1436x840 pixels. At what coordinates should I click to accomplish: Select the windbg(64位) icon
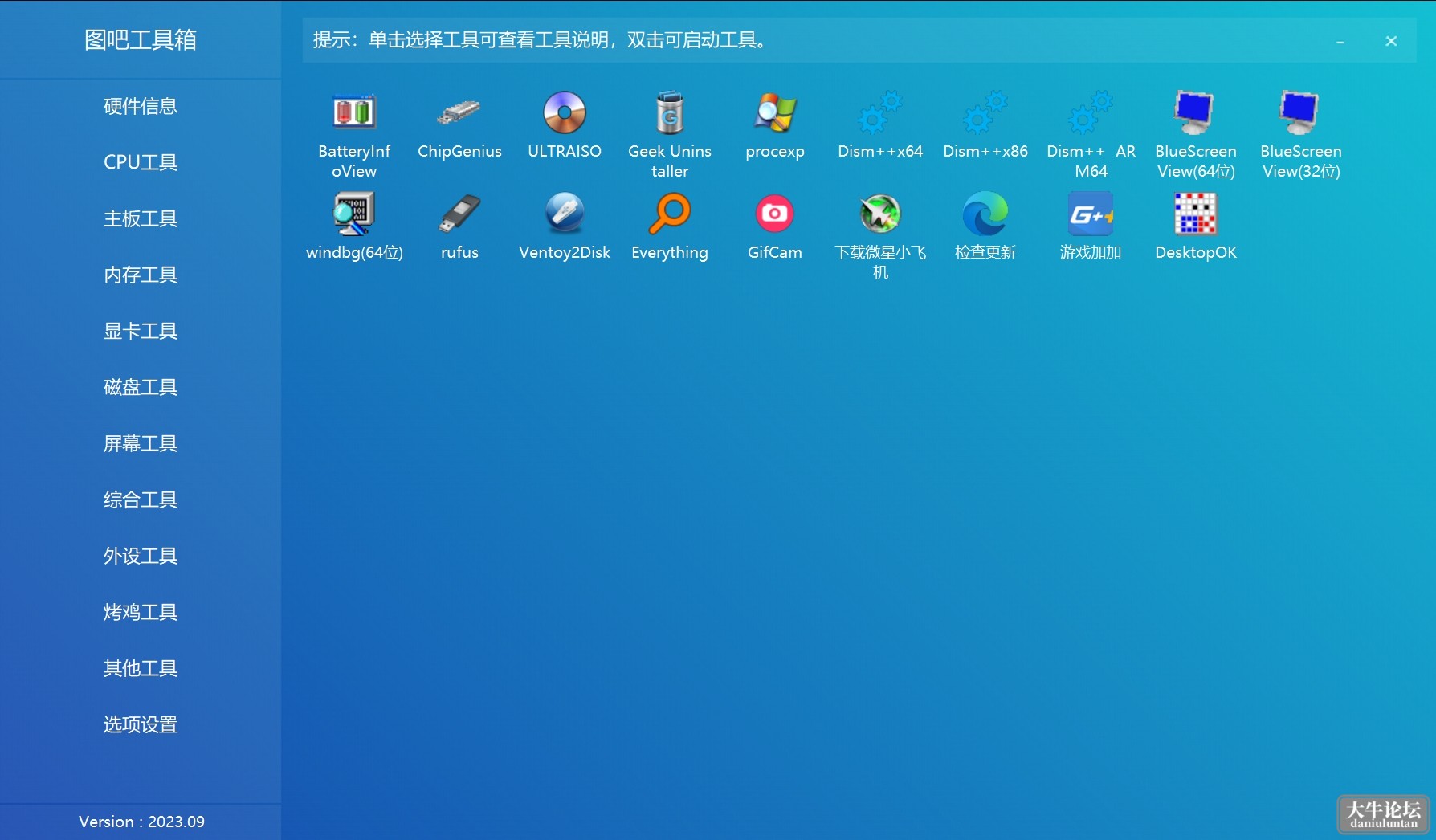(354, 214)
